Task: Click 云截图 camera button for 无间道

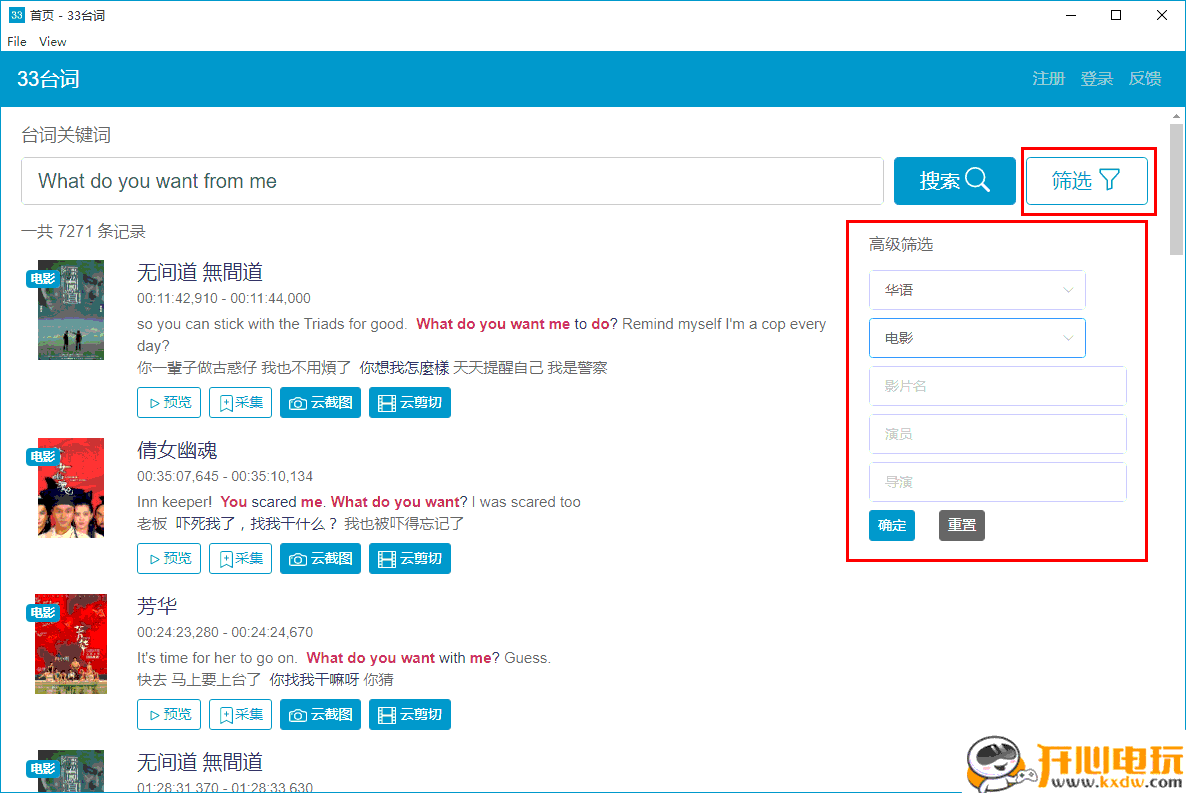Action: [x=320, y=403]
